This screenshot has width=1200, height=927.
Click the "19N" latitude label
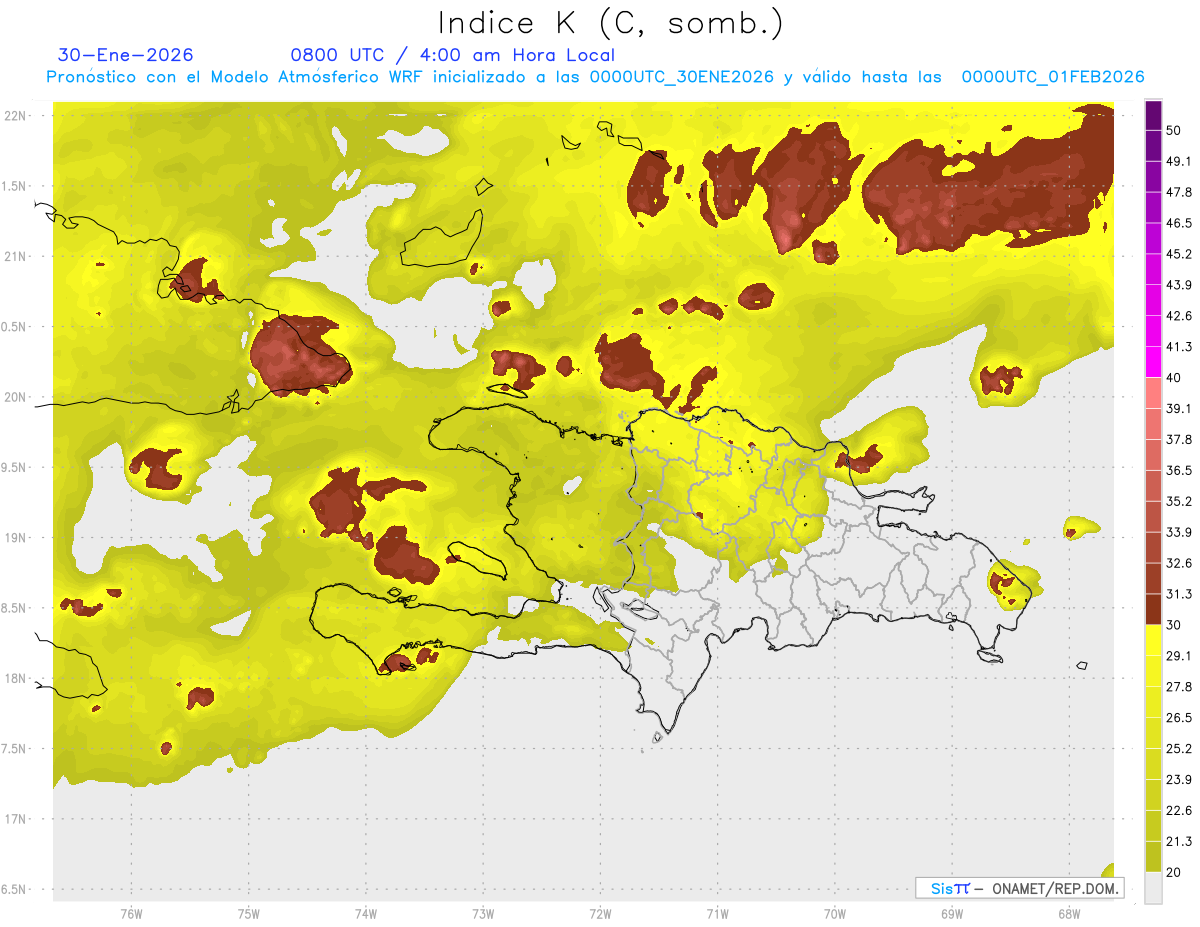point(16,538)
